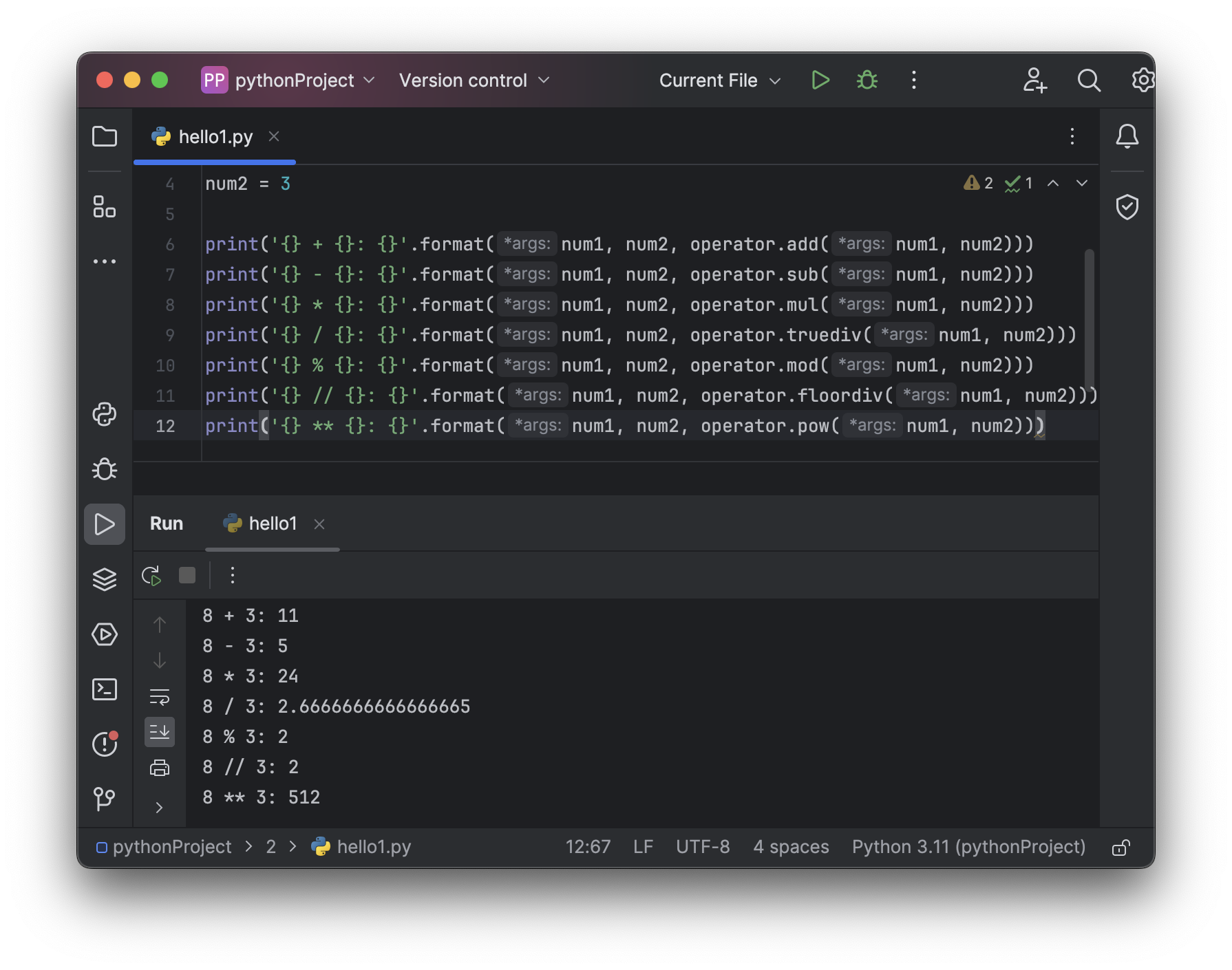Open the pythonProject project dropdown
This screenshot has width=1232, height=970.
pos(288,80)
